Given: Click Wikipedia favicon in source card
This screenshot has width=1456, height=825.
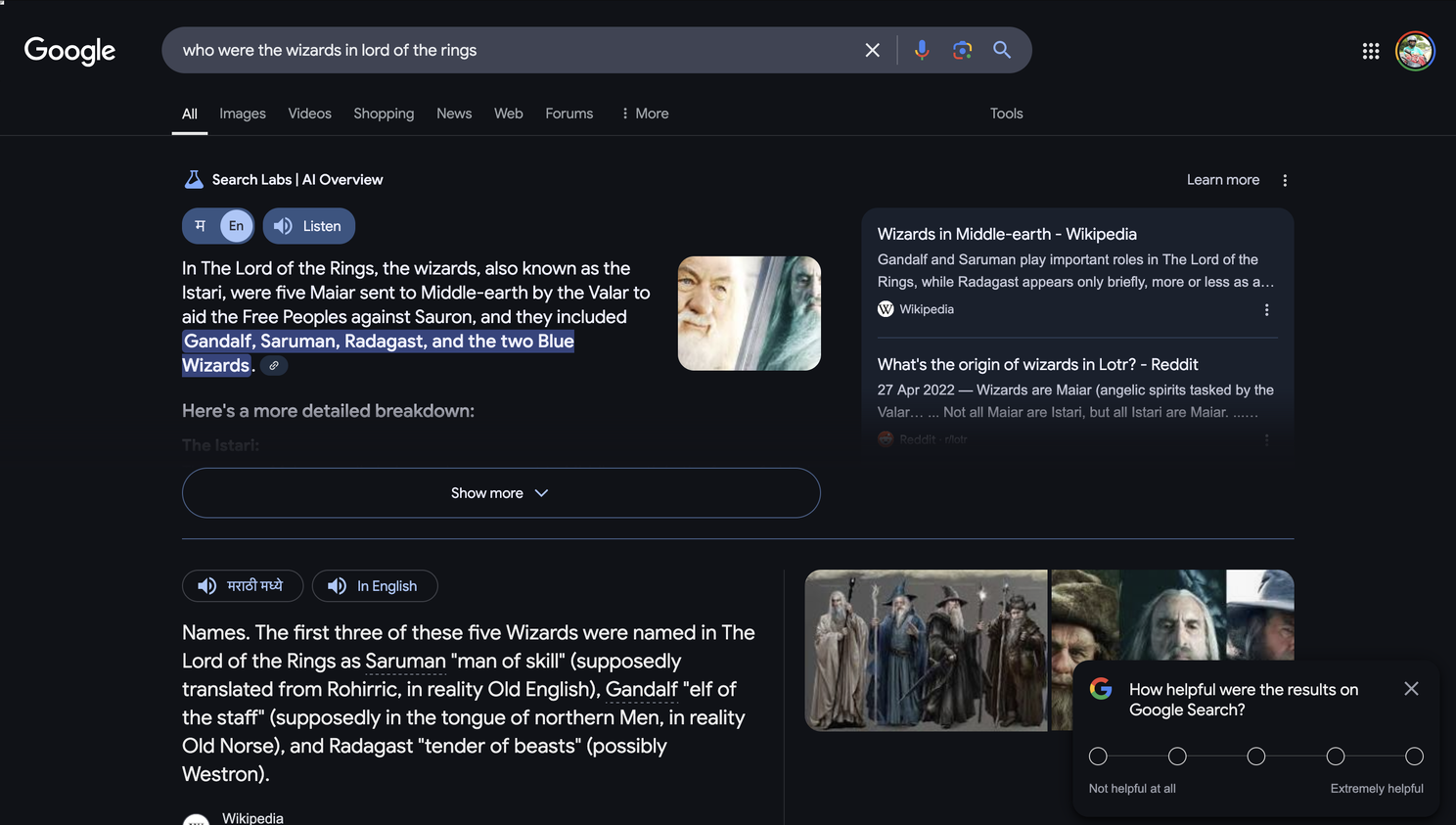Looking at the screenshot, I should tap(886, 309).
